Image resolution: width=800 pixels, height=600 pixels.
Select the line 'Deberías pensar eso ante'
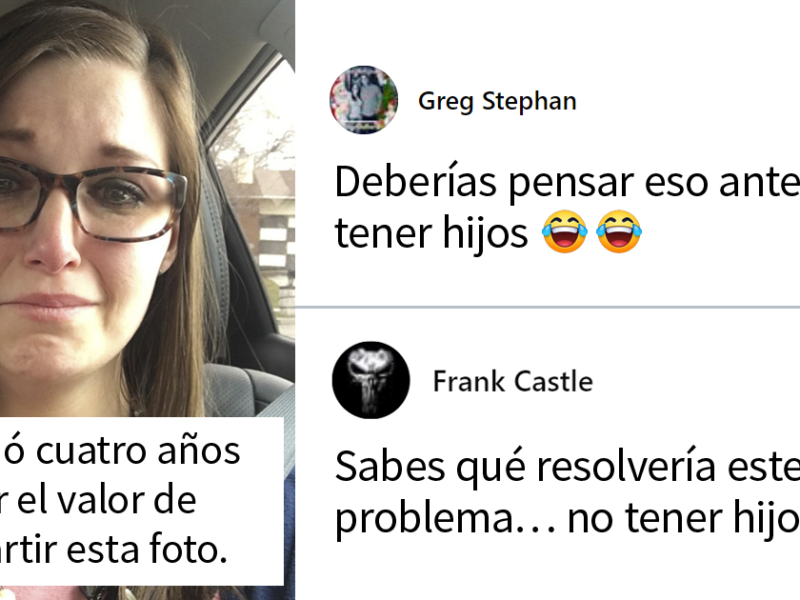click(x=567, y=182)
